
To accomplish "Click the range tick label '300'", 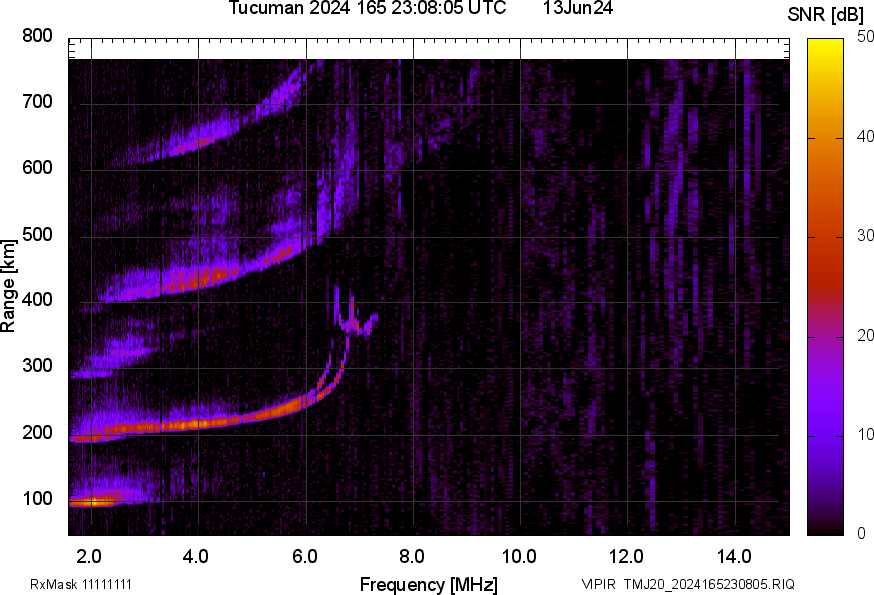I will (37, 366).
